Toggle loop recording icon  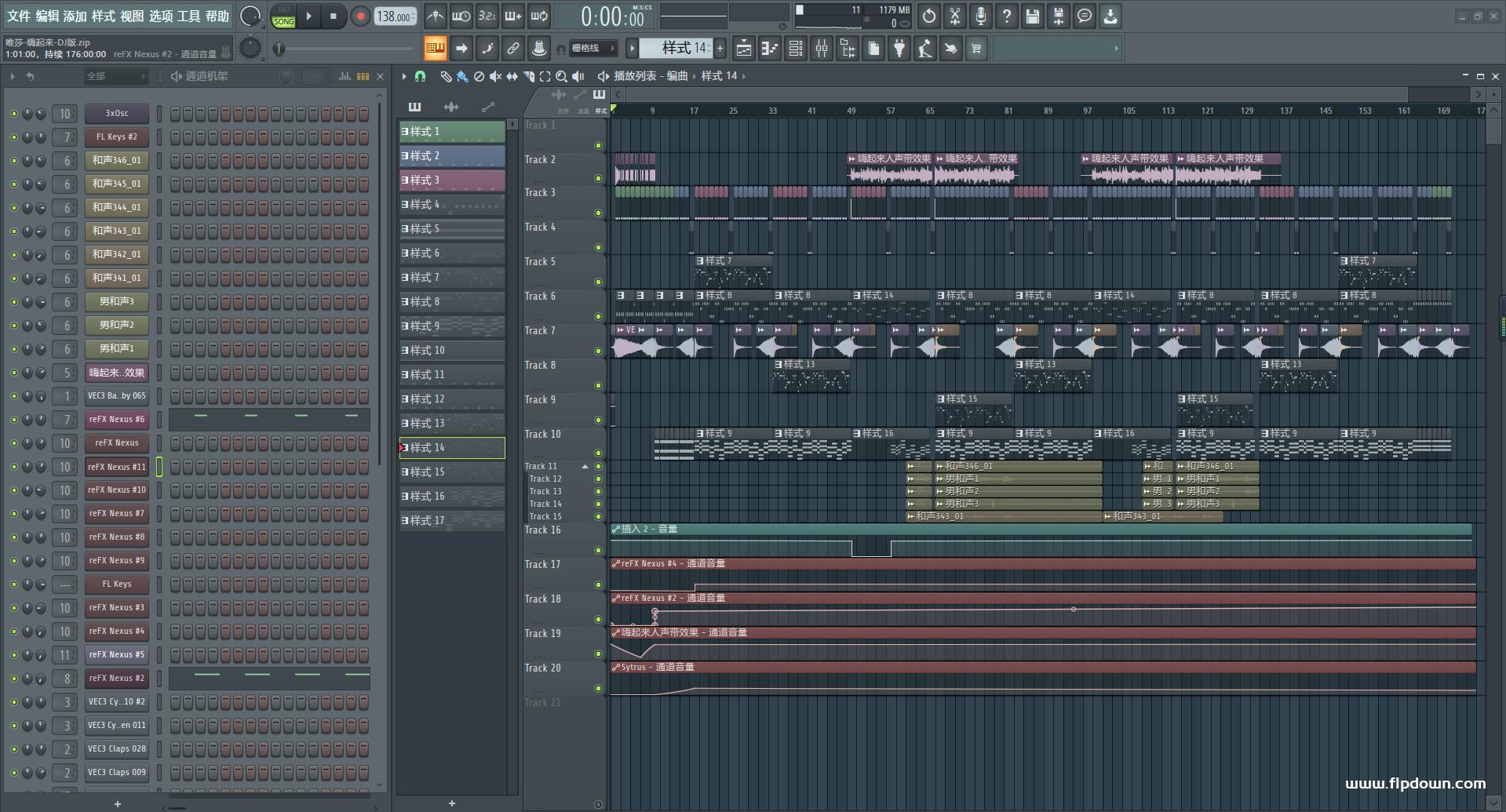pos(539,16)
